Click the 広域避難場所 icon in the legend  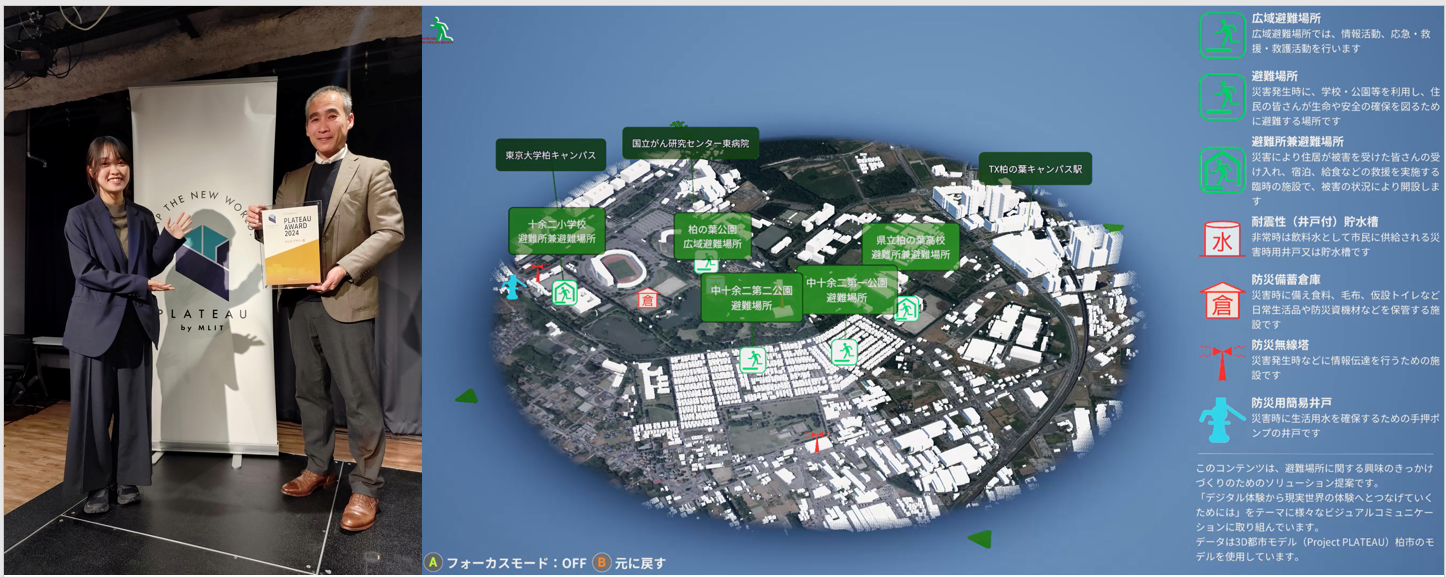pyautogui.click(x=1221, y=35)
